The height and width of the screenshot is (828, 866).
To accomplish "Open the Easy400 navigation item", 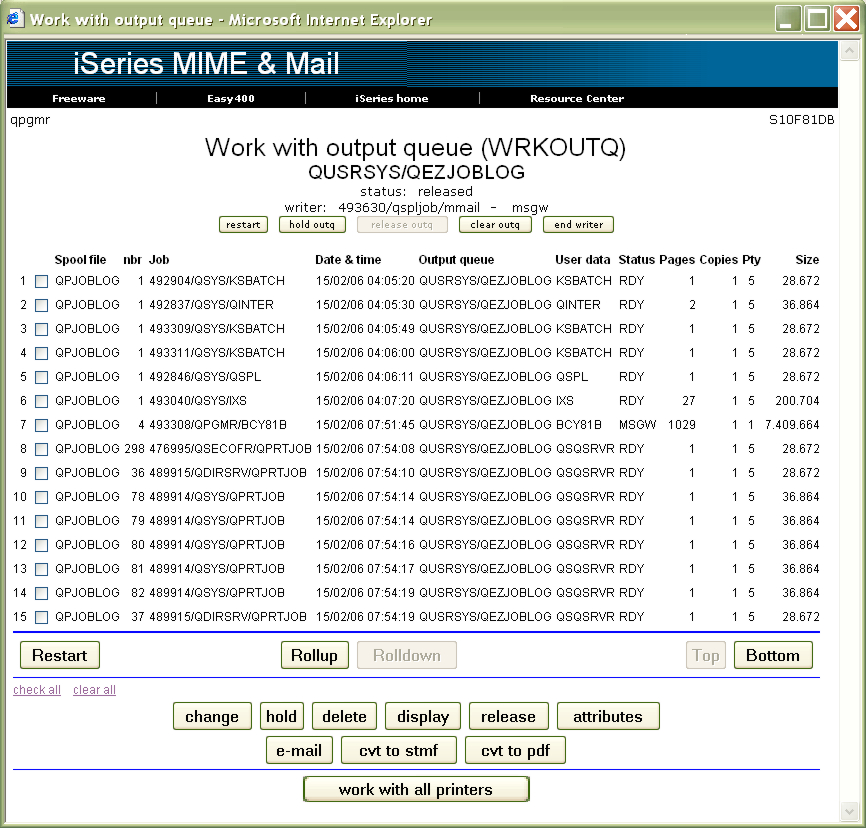I will pyautogui.click(x=231, y=98).
